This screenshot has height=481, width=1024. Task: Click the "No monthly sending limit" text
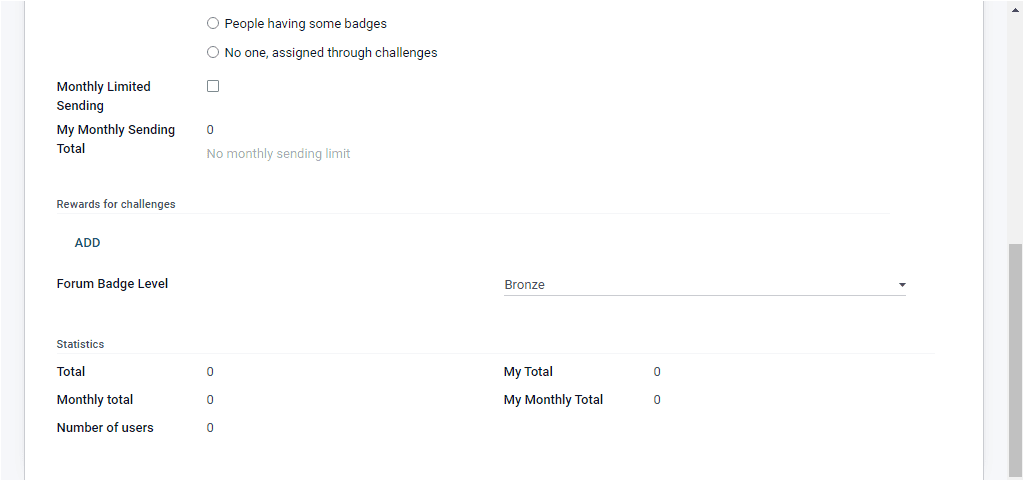coord(278,154)
